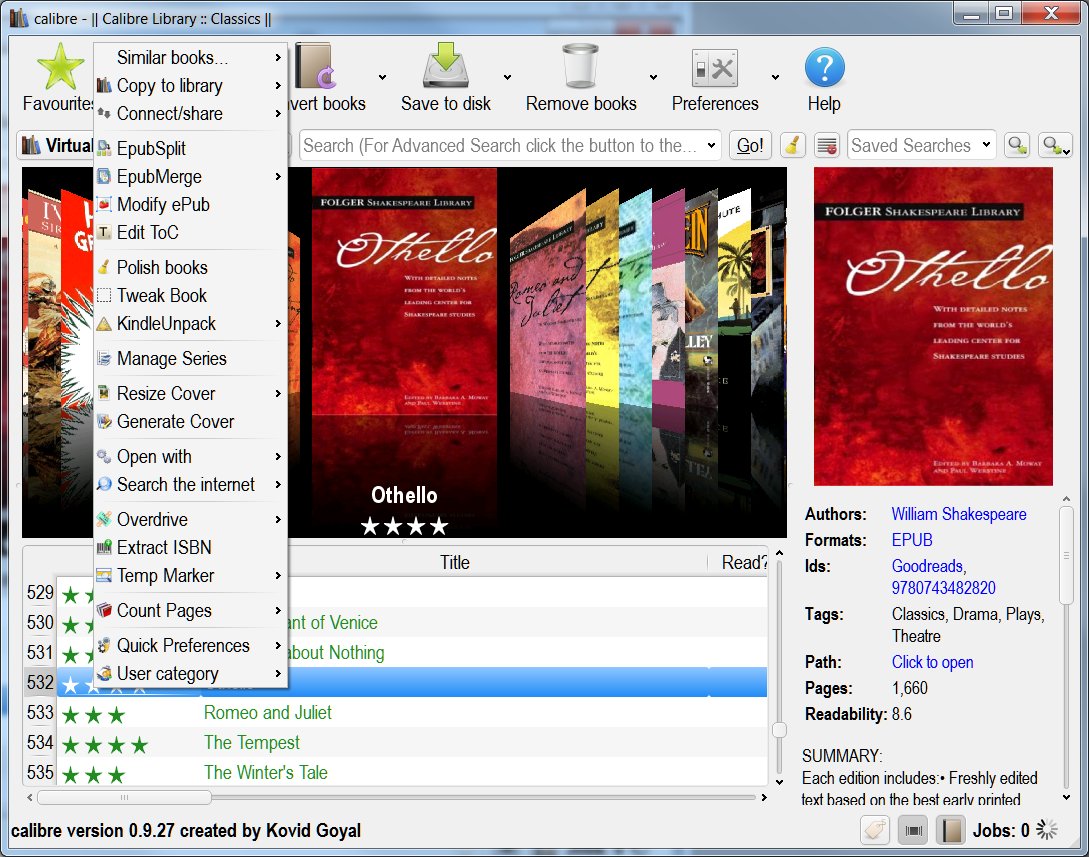This screenshot has width=1089, height=857.
Task: Click the magnifier icon right of Saved Searches
Action: point(1017,145)
